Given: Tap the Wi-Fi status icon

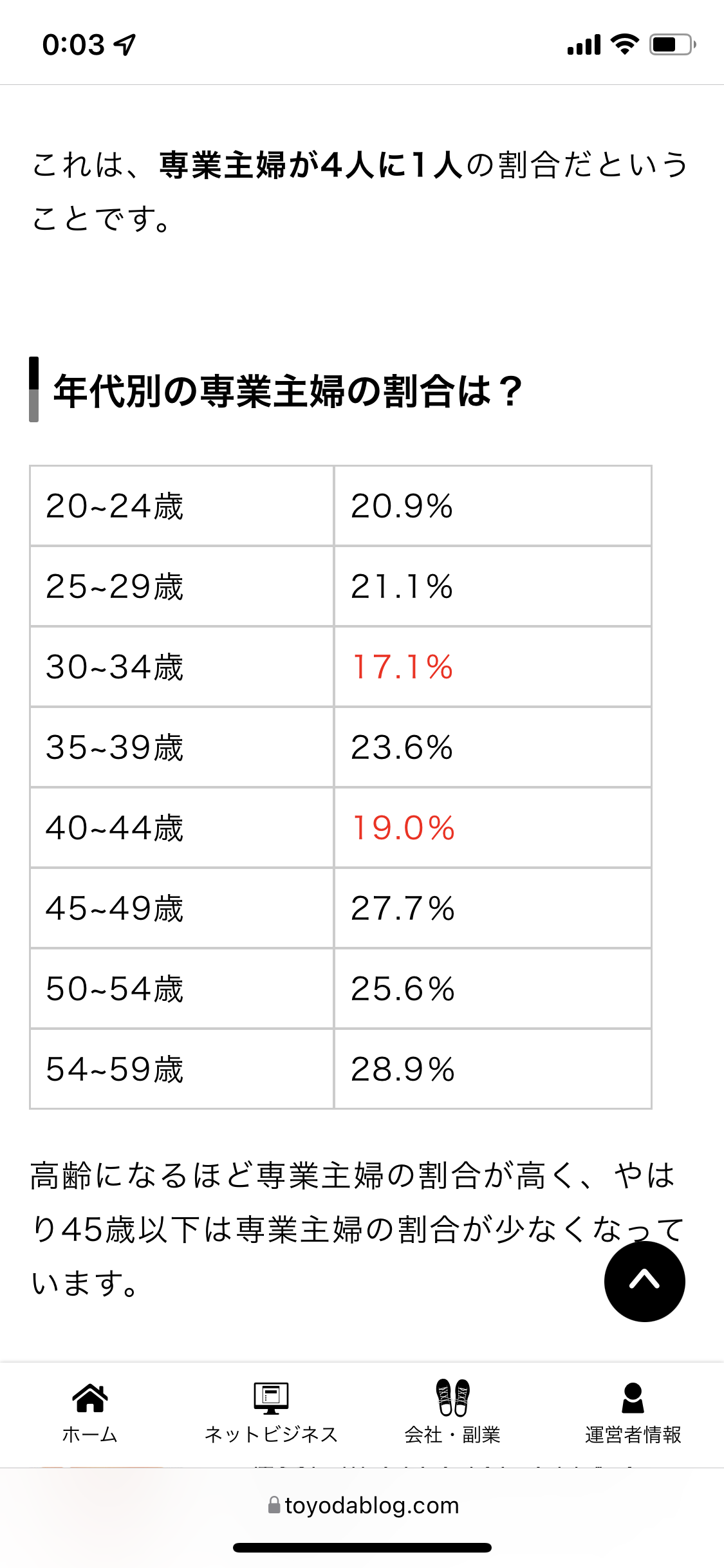Looking at the screenshot, I should 624,44.
